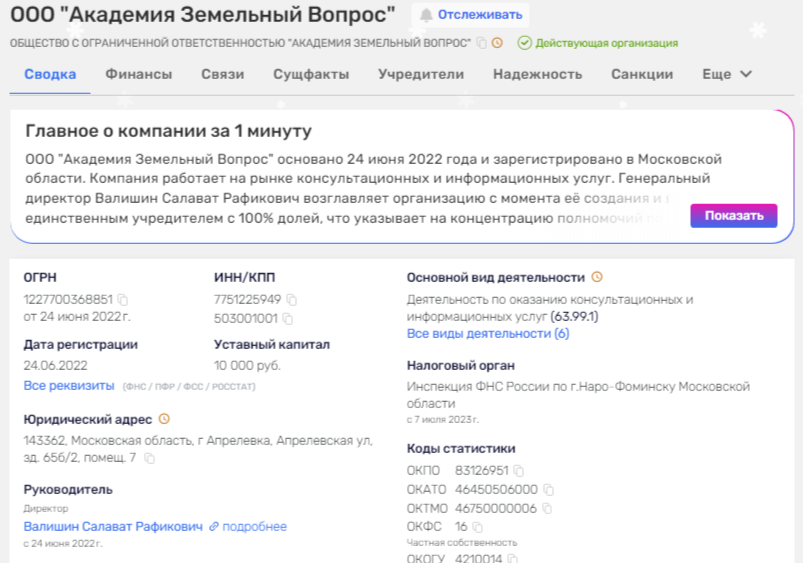Open director Валишин Салават Рафикович's profile link
This screenshot has width=803, height=563.
[x=113, y=526]
